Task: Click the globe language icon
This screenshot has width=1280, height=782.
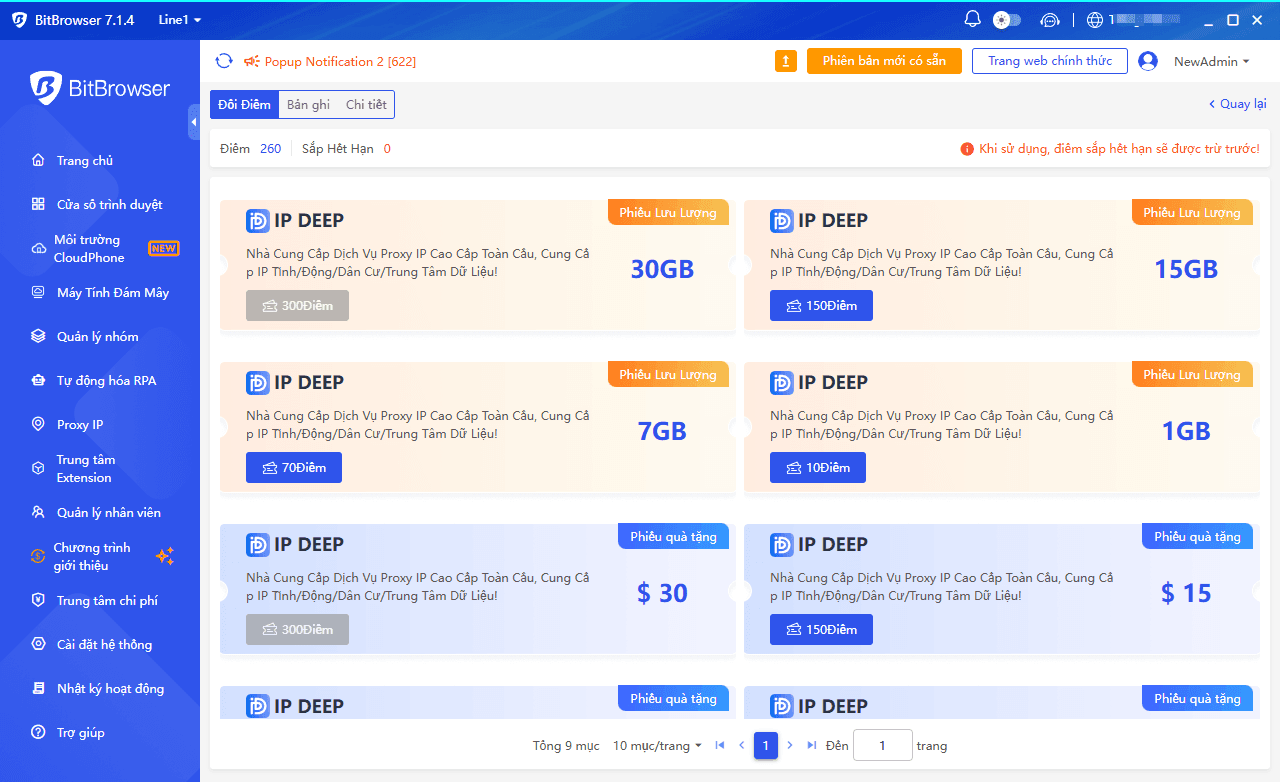Action: 1095,20
